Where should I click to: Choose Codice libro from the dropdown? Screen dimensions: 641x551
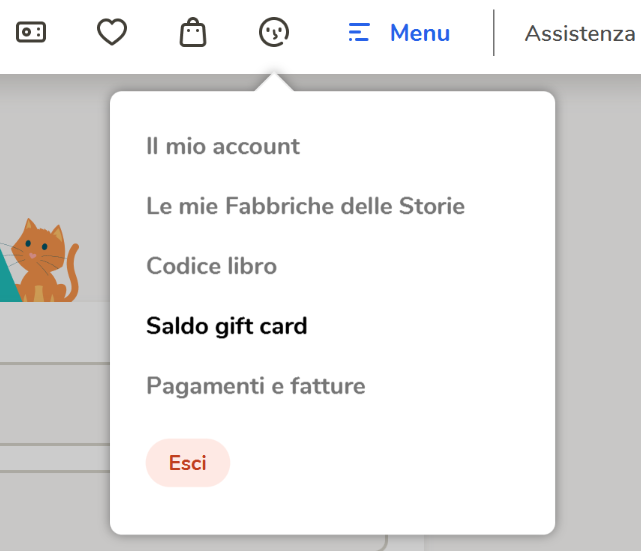212,266
